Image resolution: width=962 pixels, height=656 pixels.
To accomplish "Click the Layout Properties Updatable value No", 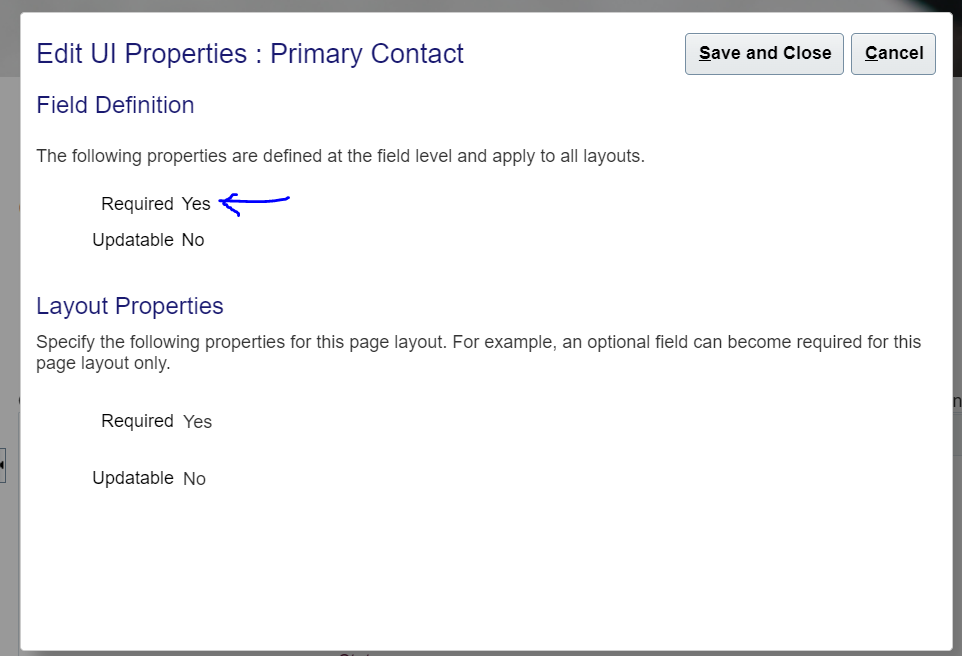I will click(194, 479).
